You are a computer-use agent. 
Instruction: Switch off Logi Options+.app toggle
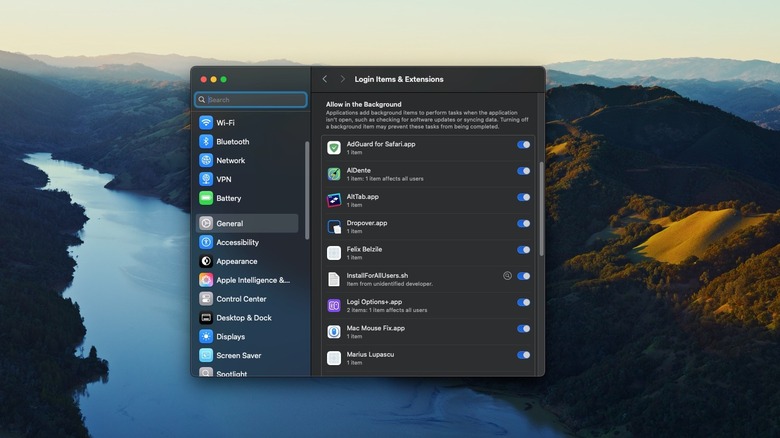coord(523,302)
